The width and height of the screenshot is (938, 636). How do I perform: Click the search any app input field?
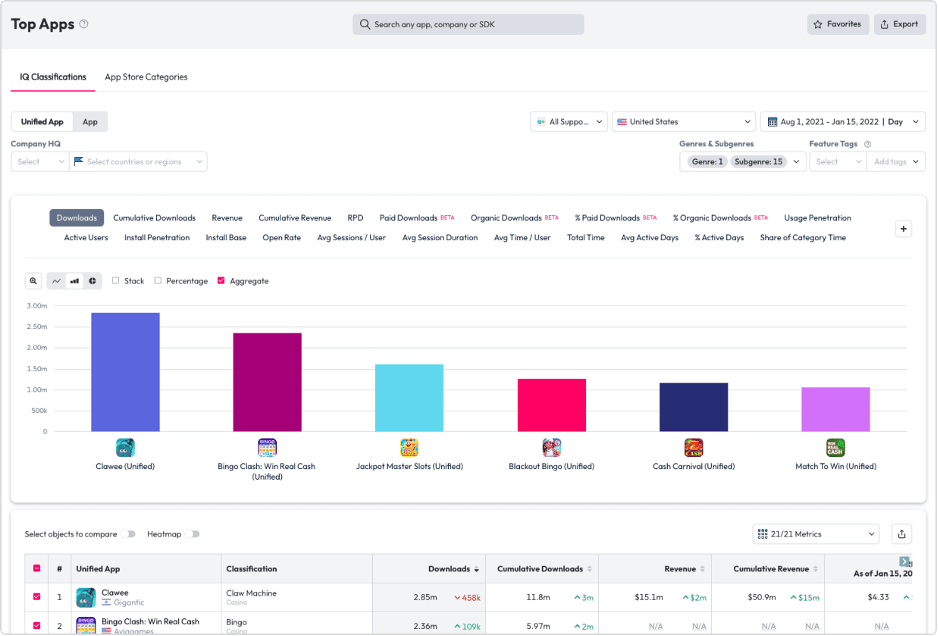pos(468,25)
